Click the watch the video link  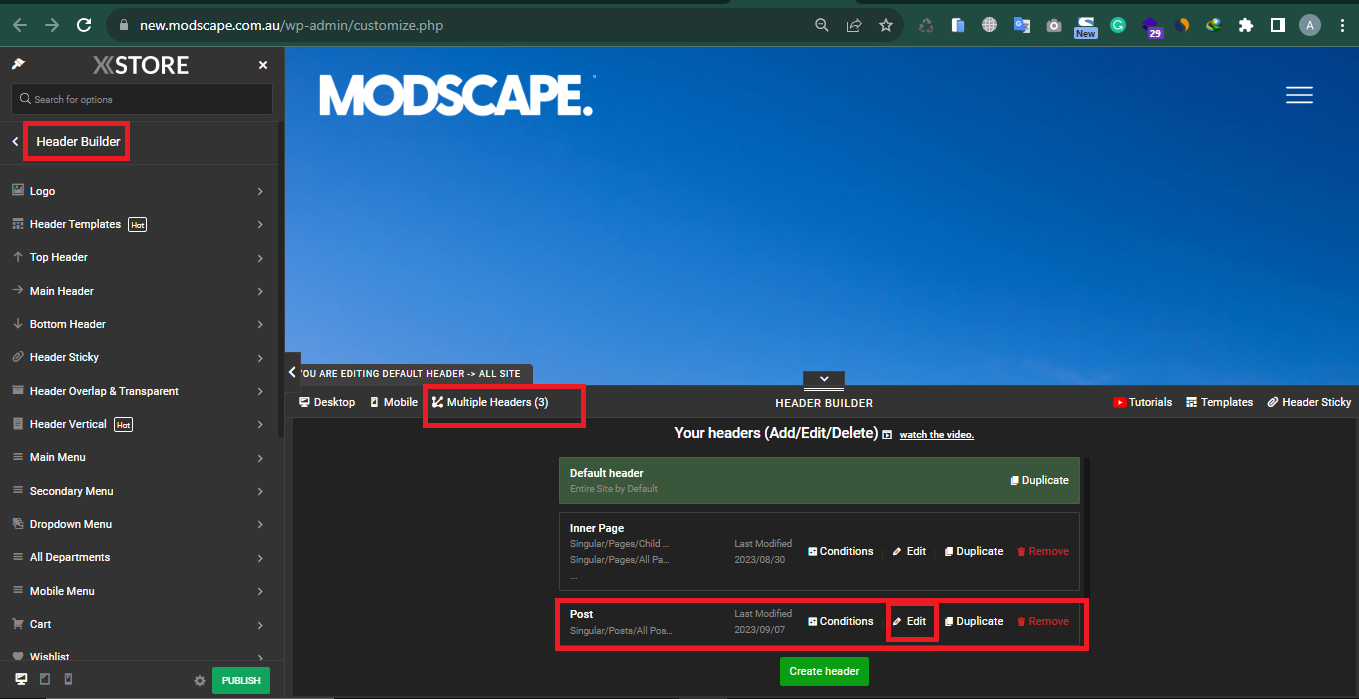tap(937, 435)
